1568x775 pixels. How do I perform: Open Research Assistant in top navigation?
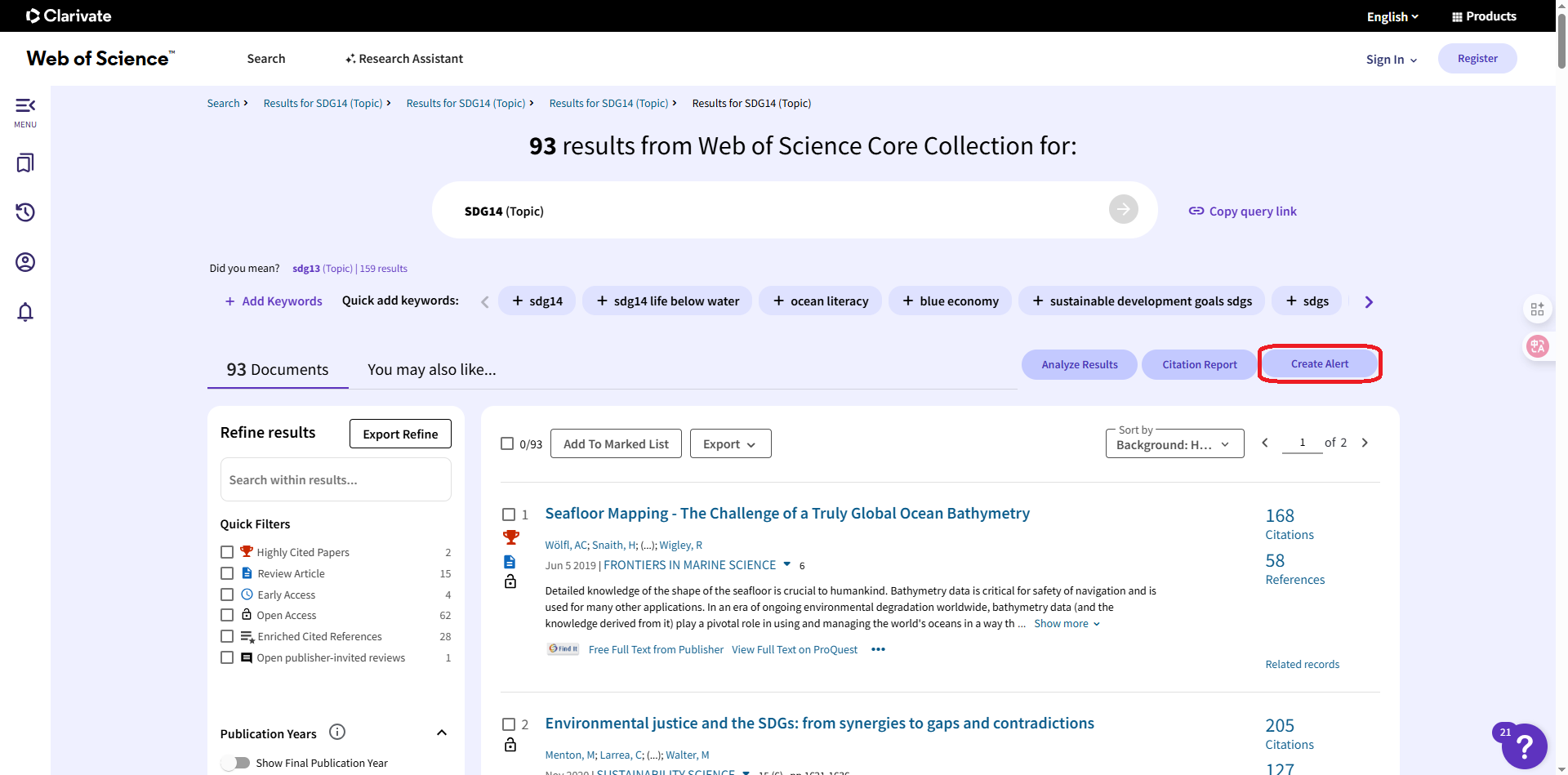click(404, 59)
